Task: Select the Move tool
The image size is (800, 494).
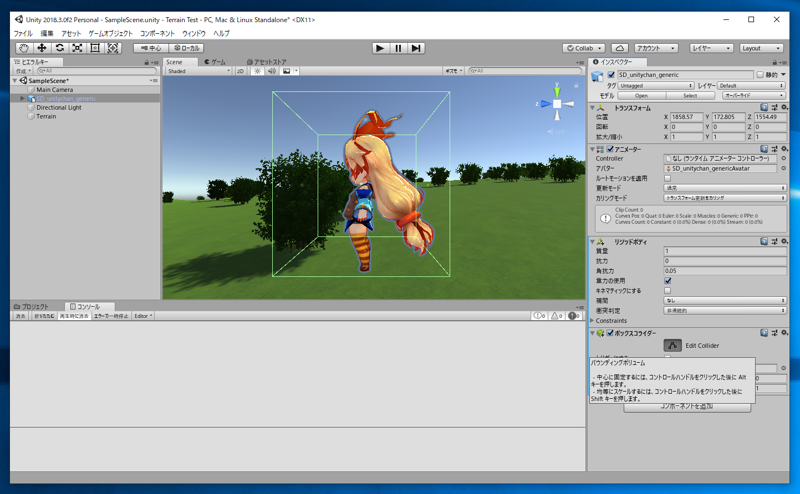Action: tap(42, 48)
